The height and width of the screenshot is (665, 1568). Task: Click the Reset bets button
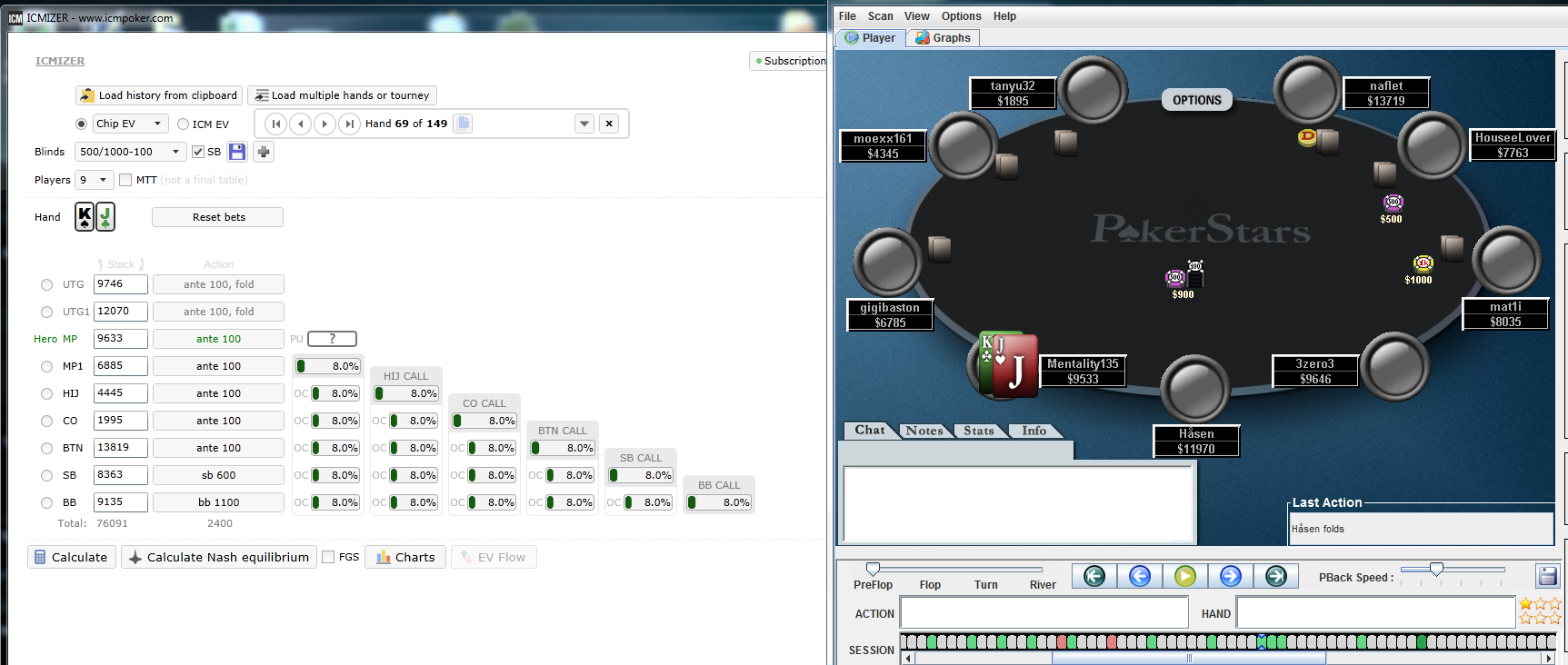[x=218, y=217]
